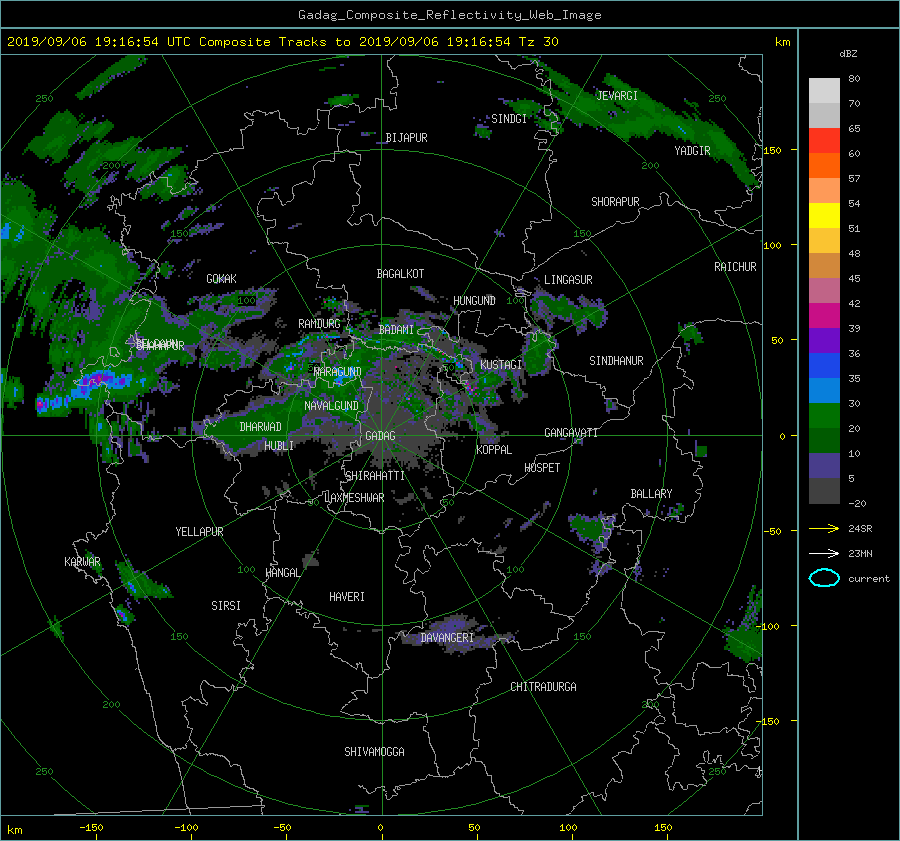Click the white 23MN track arrow icon
Screen dimensions: 900x841
(x=824, y=553)
